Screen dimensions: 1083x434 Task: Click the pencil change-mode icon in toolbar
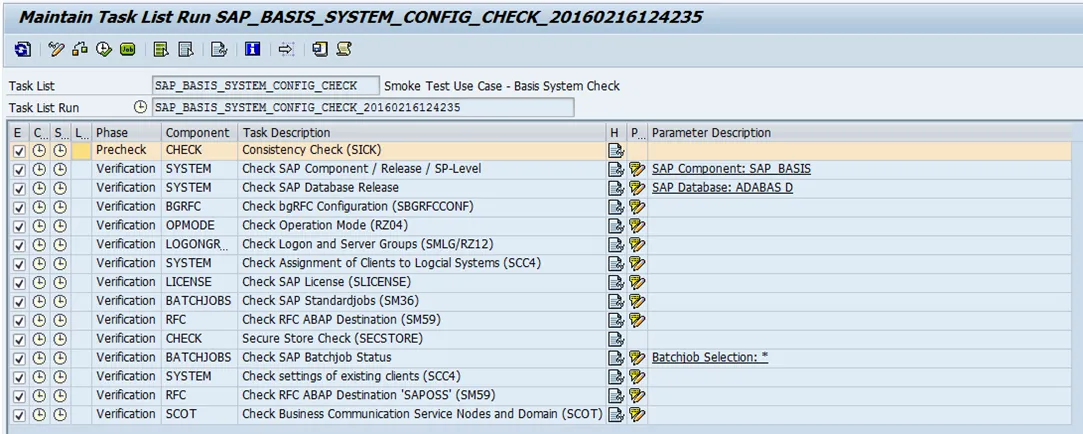coord(56,49)
